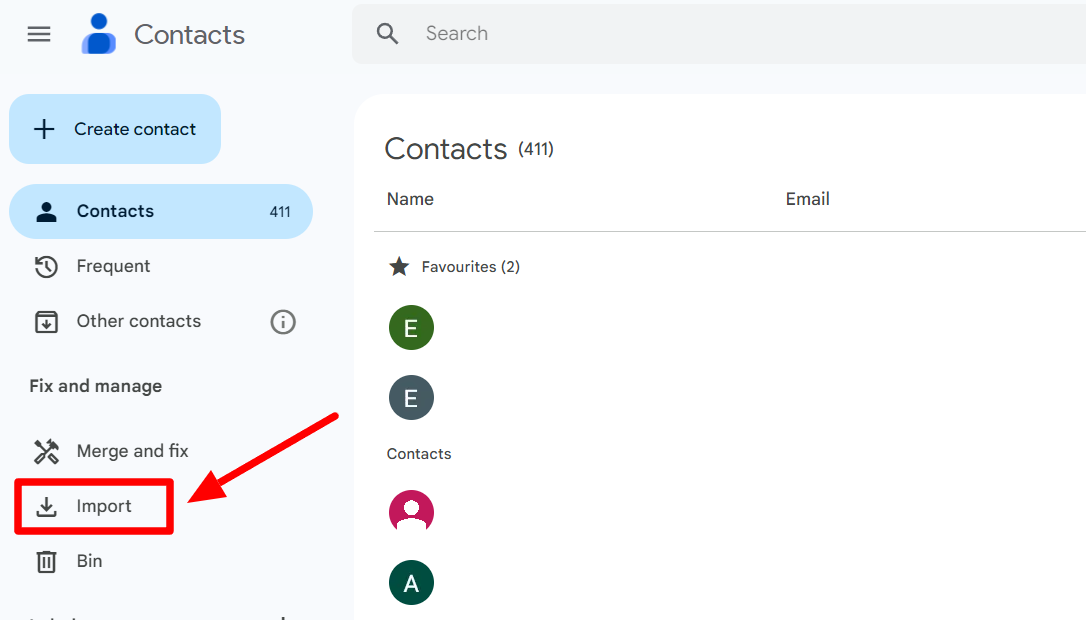Open the hamburger main menu
The width and height of the screenshot is (1086, 620).
point(39,34)
